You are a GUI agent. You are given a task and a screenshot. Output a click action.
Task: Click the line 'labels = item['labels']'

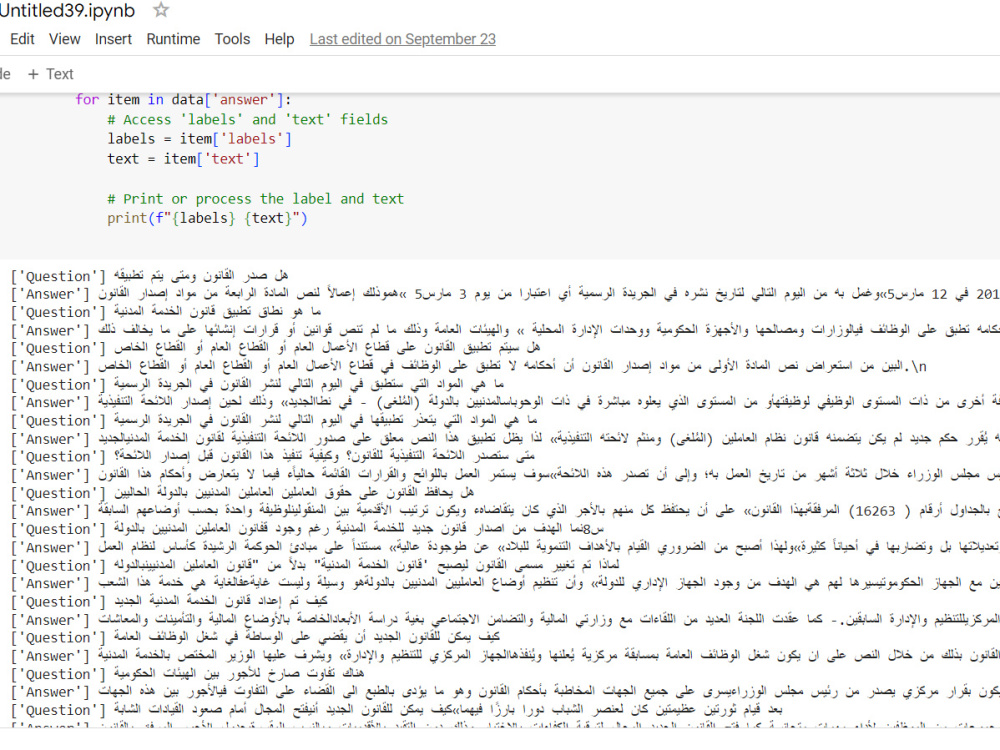199,139
